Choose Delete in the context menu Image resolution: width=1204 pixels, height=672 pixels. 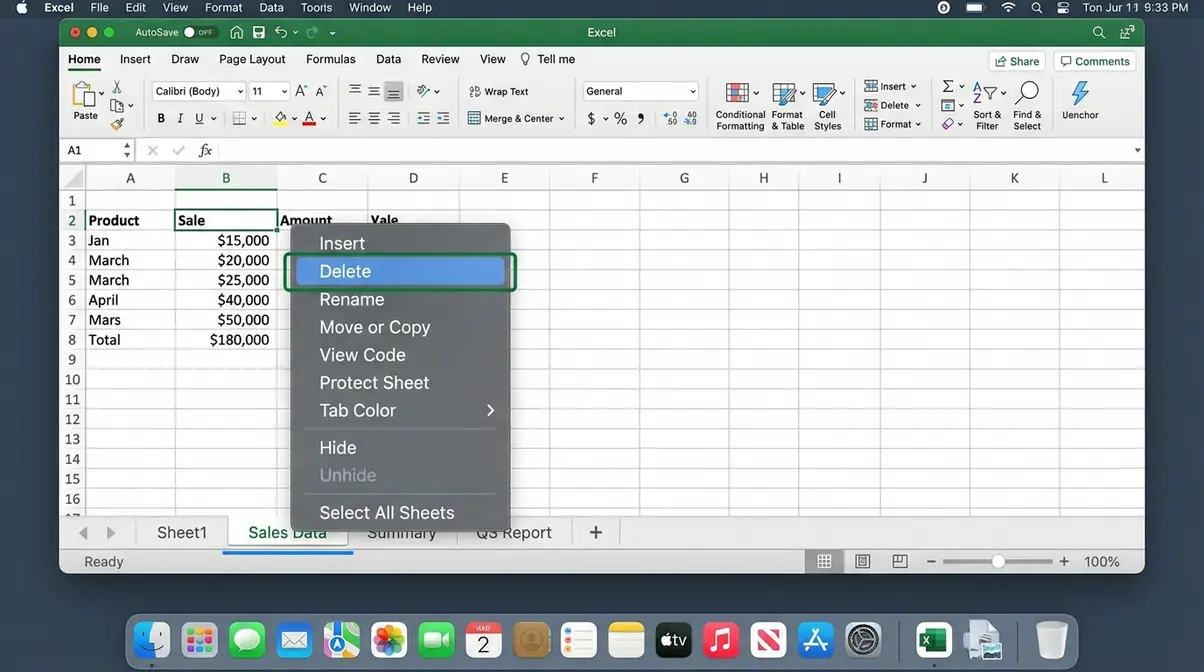pos(400,271)
